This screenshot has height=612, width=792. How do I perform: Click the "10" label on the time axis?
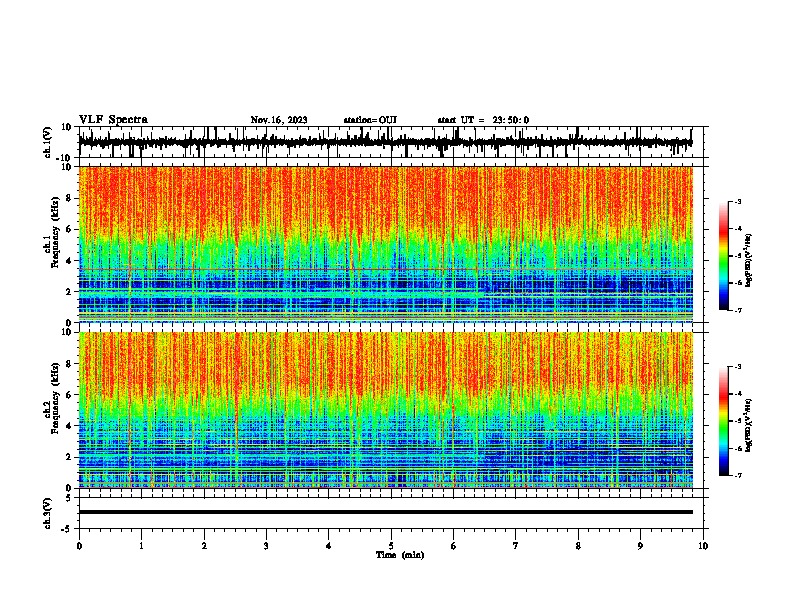(x=703, y=546)
